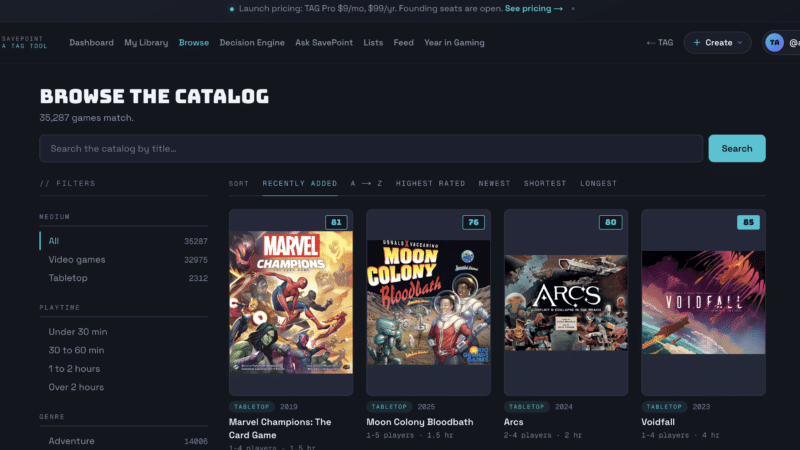Return to TAG via back arrow link
800x450 pixels.
click(660, 42)
